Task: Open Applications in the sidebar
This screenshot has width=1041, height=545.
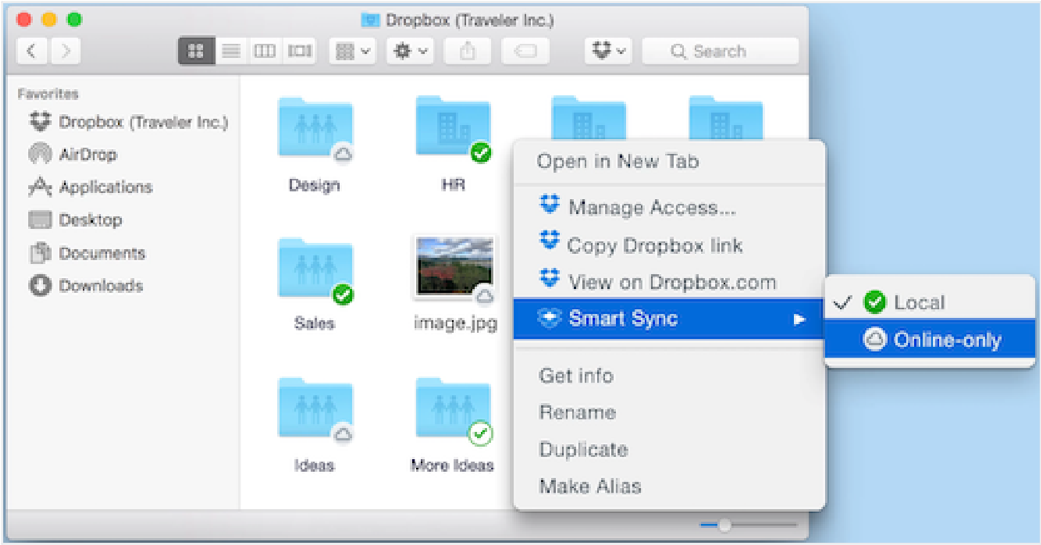Action: [90, 187]
